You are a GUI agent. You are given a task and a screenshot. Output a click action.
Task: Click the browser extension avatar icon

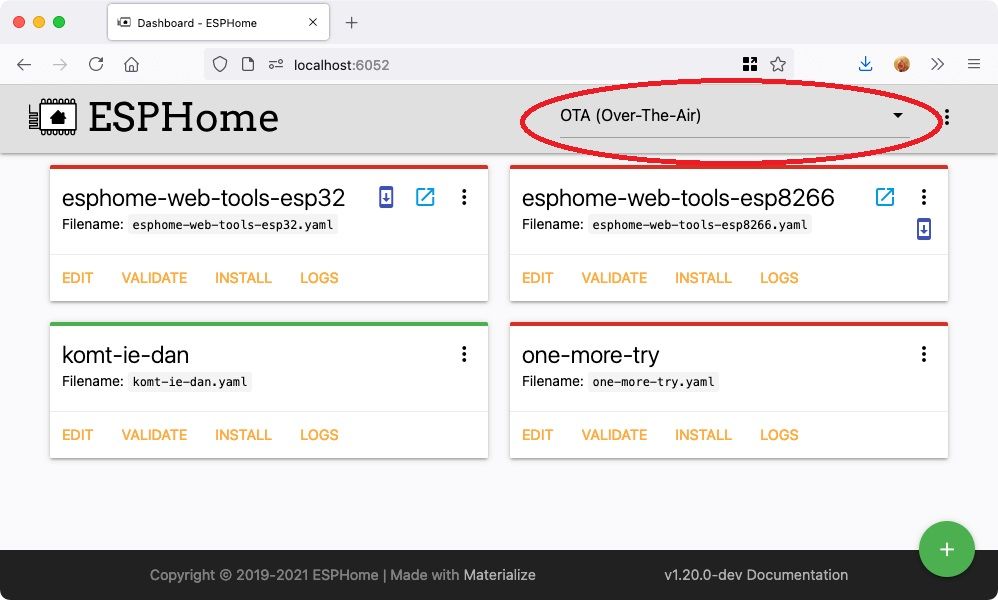point(901,64)
